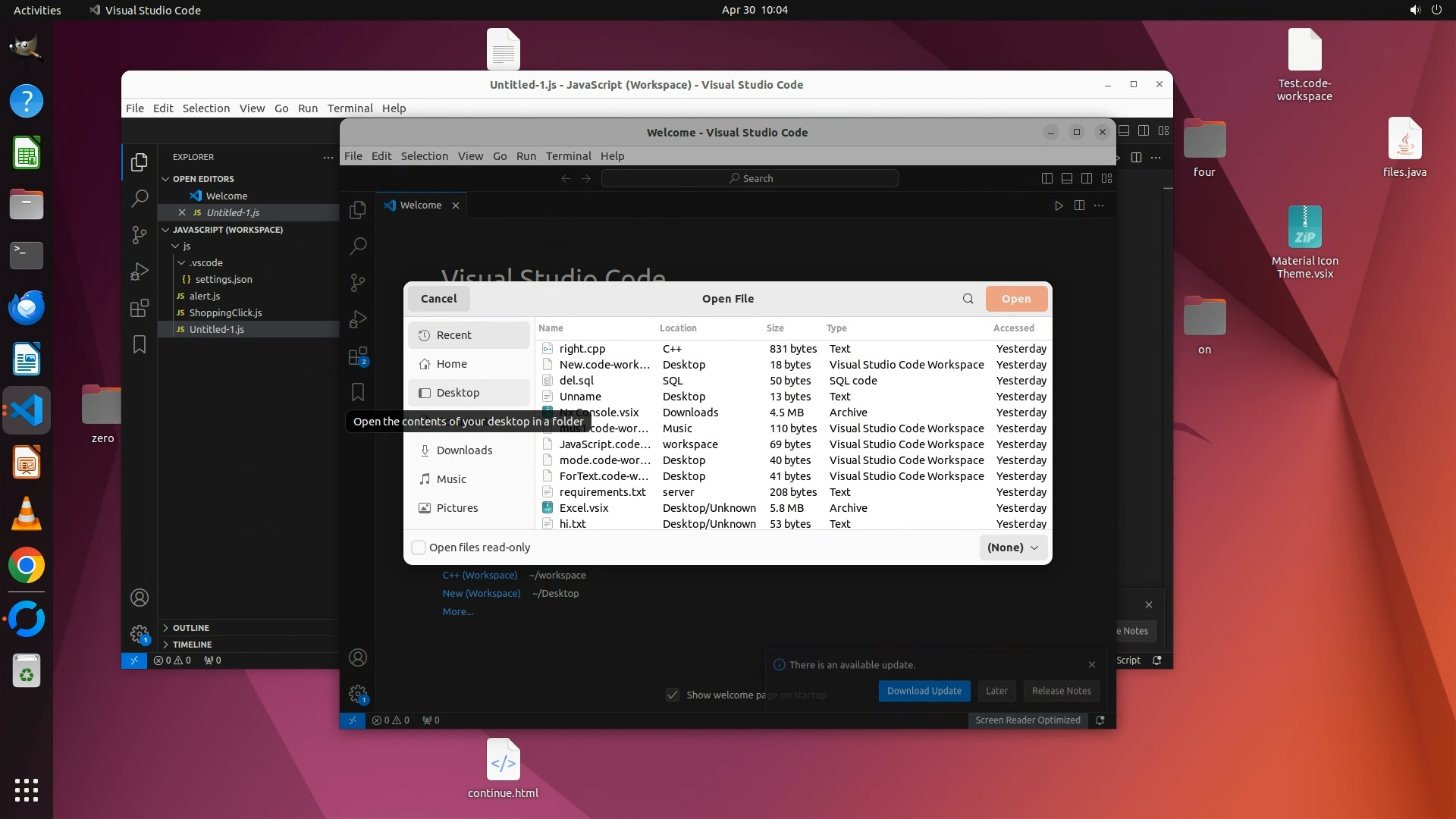Click search icon in Open File dialog
Image resolution: width=1456 pixels, height=819 pixels.
point(968,299)
